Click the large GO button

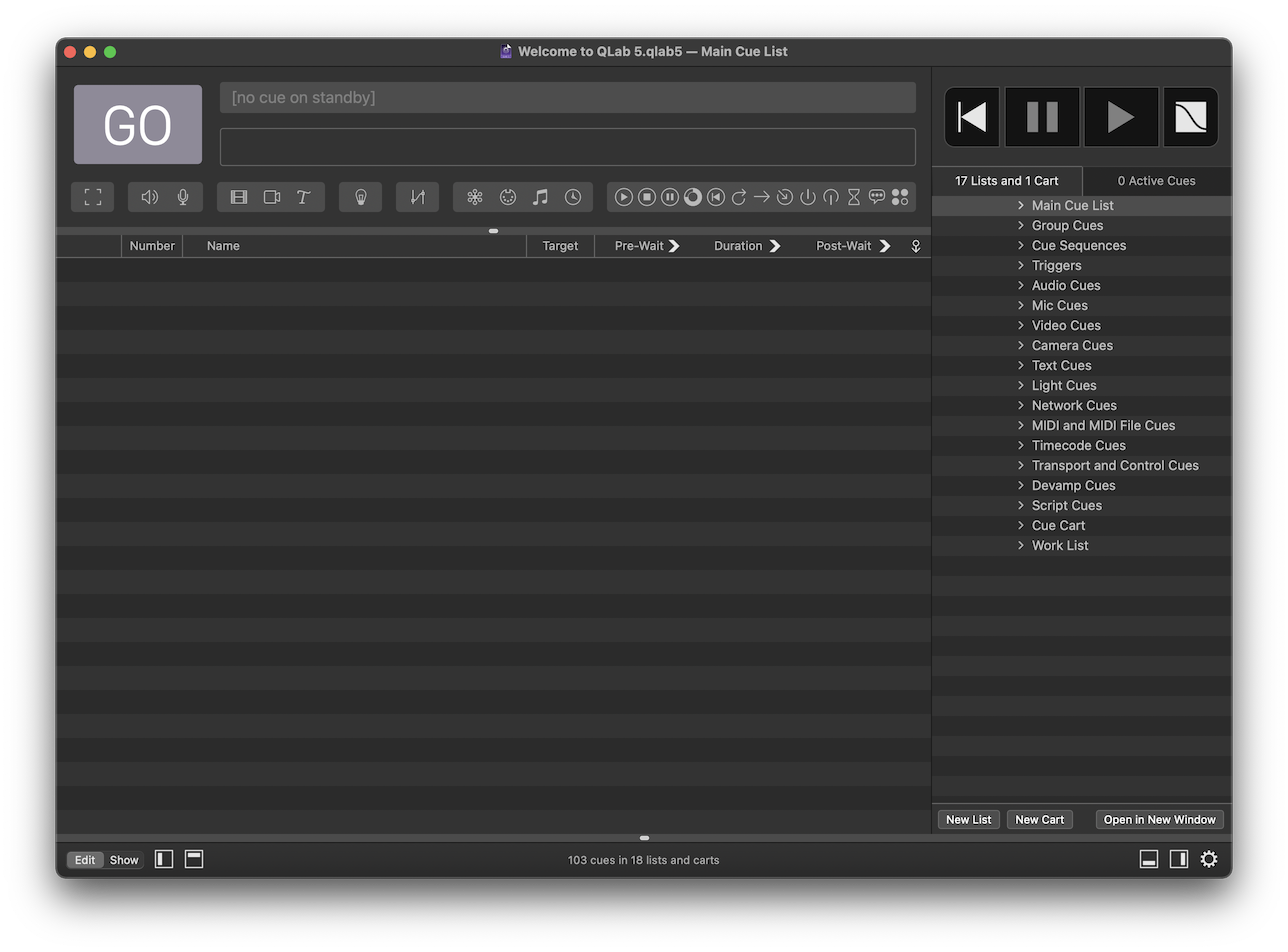coord(137,123)
